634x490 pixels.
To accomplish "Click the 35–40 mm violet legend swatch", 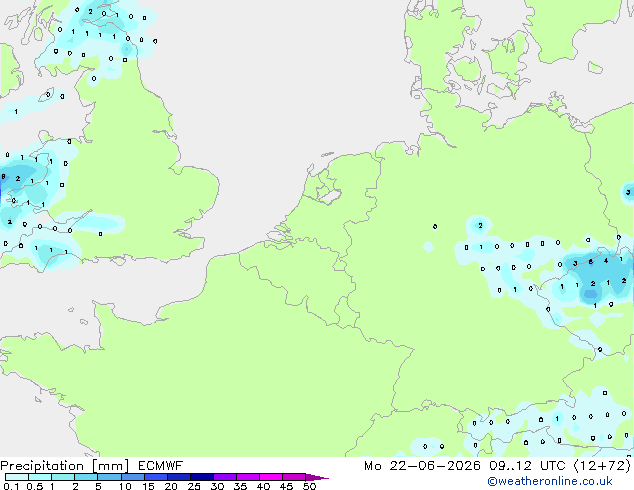I will coord(248,477).
